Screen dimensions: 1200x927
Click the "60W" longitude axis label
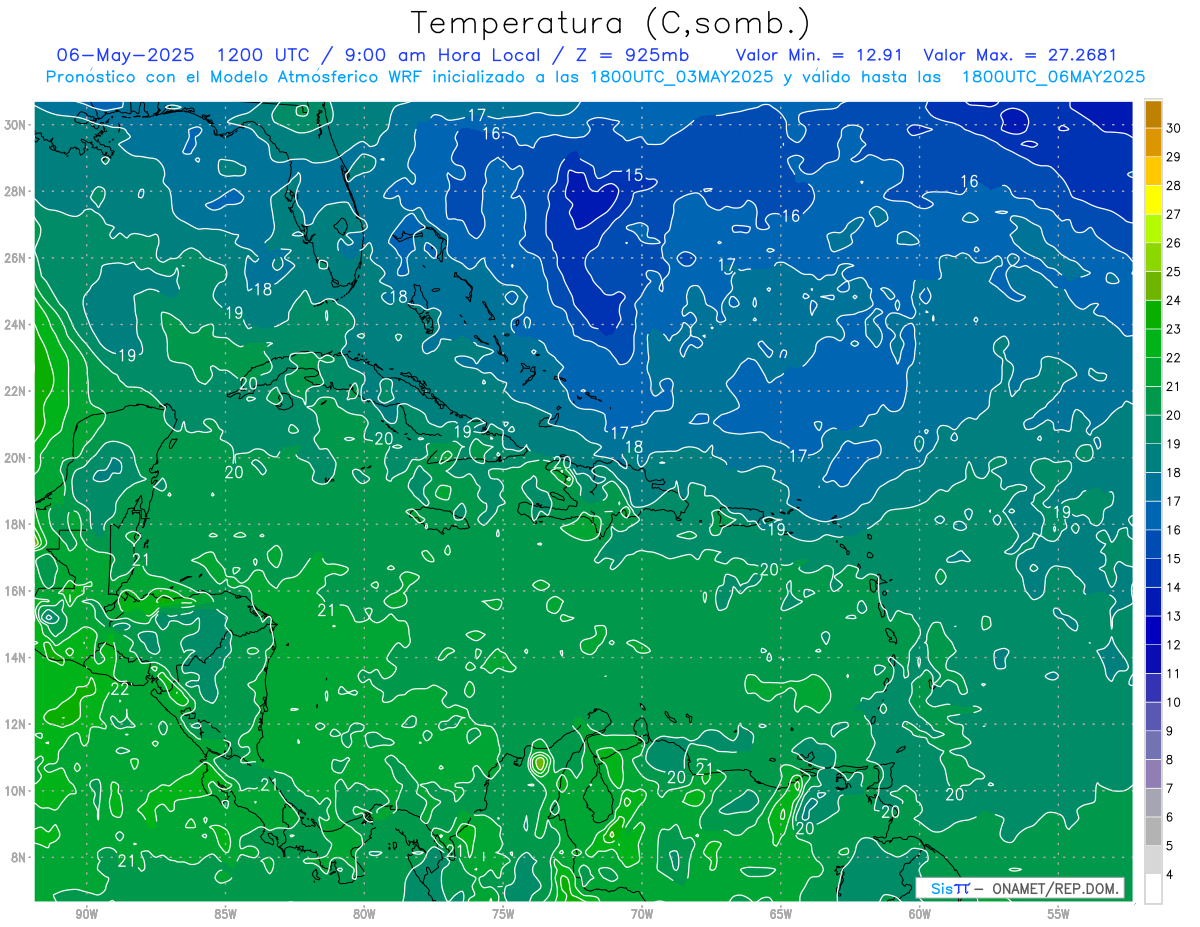[x=920, y=914]
